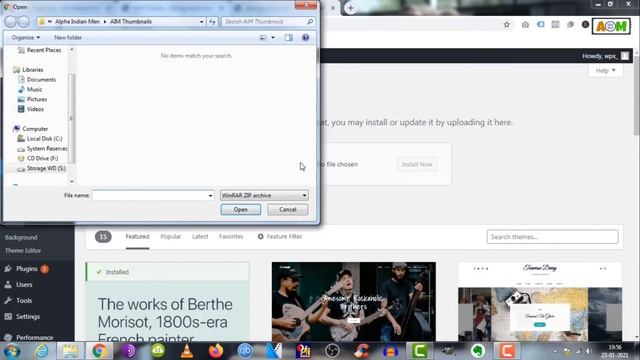Click the Chrome profile avatar icon
The image size is (640, 360).
[x=585, y=24]
